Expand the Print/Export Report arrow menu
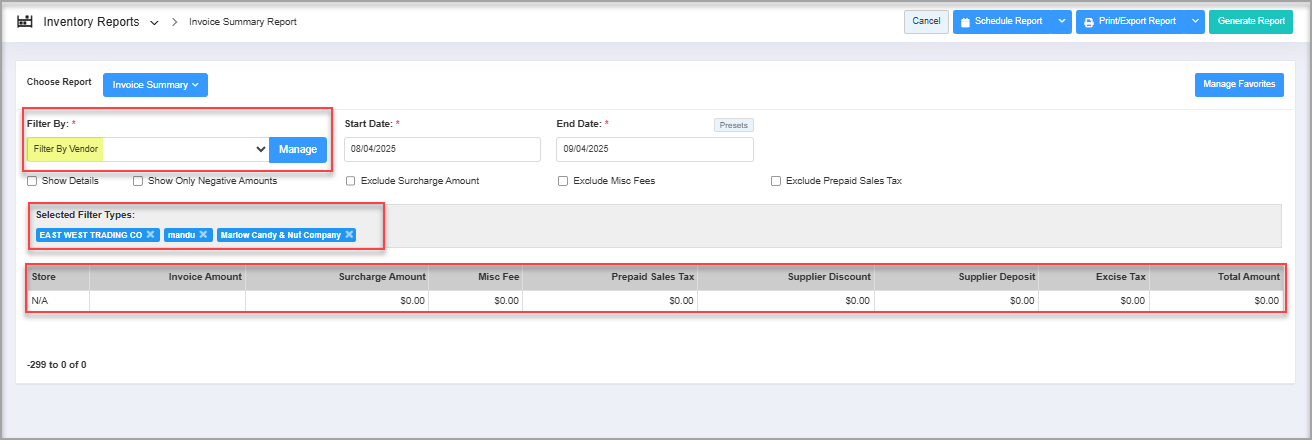The image size is (1312, 440). [x=1195, y=21]
